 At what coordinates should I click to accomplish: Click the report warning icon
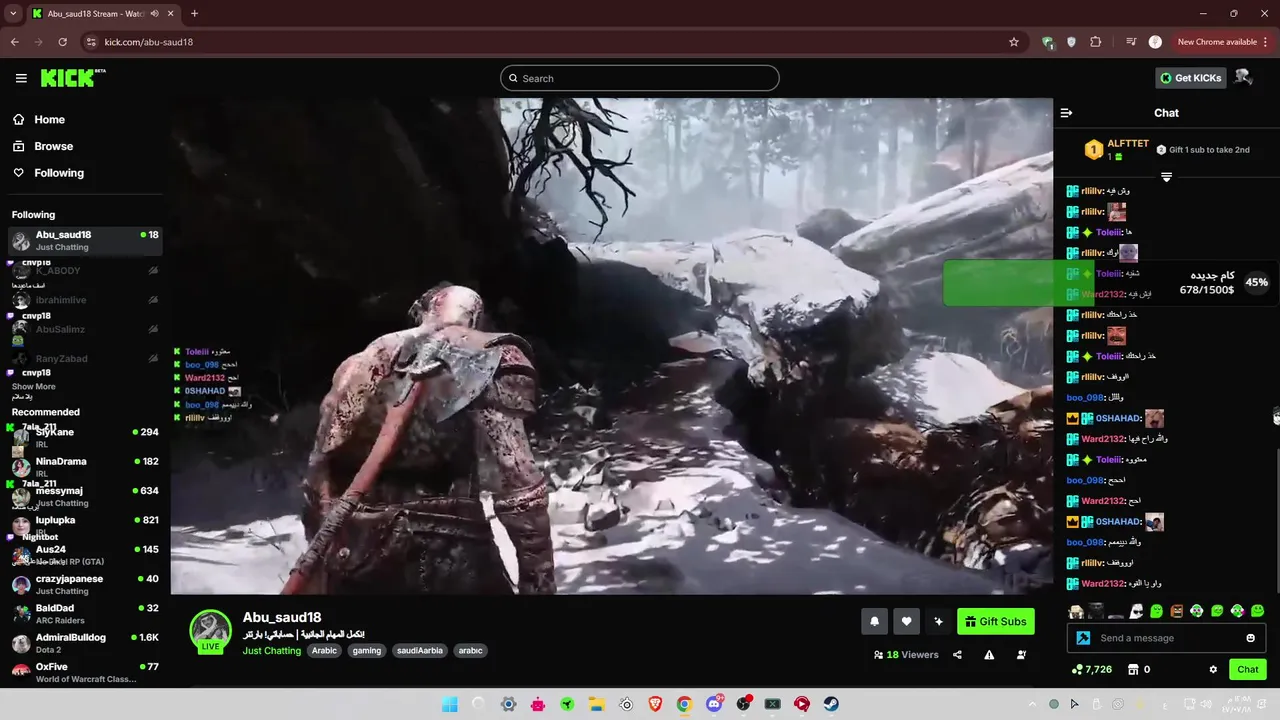tap(989, 655)
